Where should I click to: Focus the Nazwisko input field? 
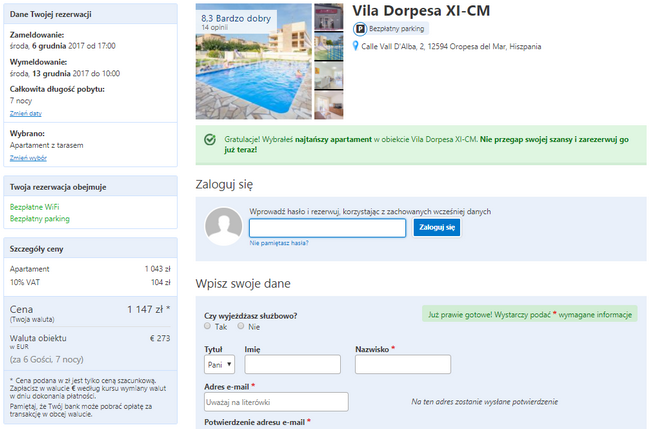[403, 364]
